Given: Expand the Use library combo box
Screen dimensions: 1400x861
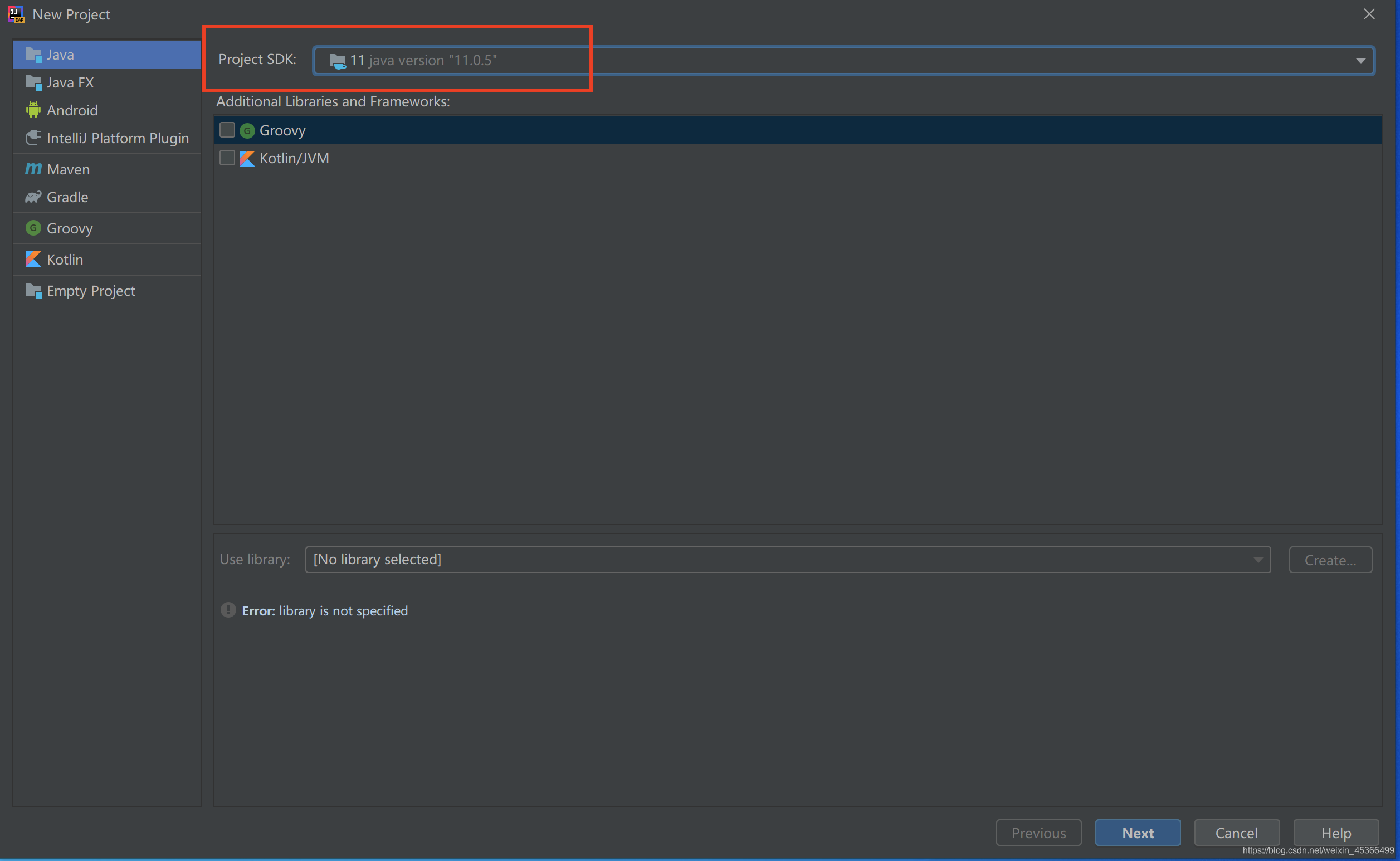Looking at the screenshot, I should click(1257, 560).
